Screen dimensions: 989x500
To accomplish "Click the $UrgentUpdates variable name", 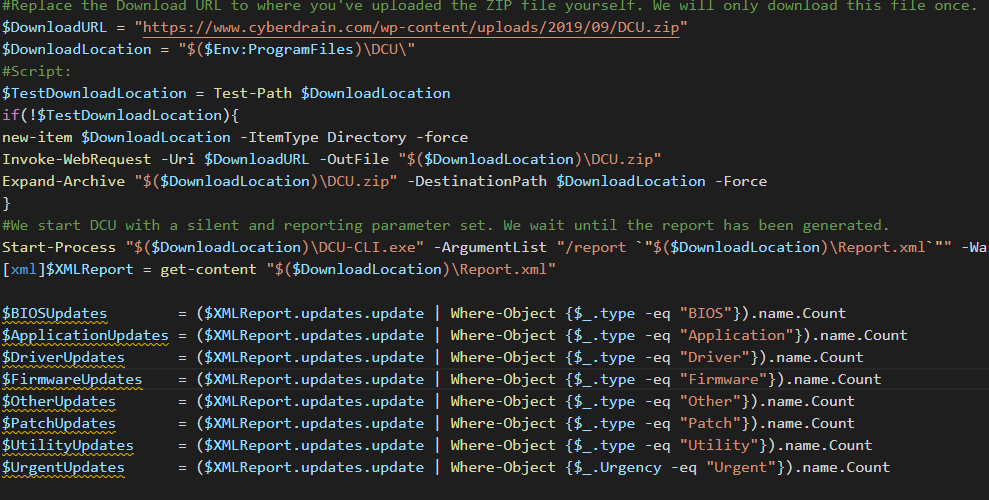I will click(x=63, y=467).
